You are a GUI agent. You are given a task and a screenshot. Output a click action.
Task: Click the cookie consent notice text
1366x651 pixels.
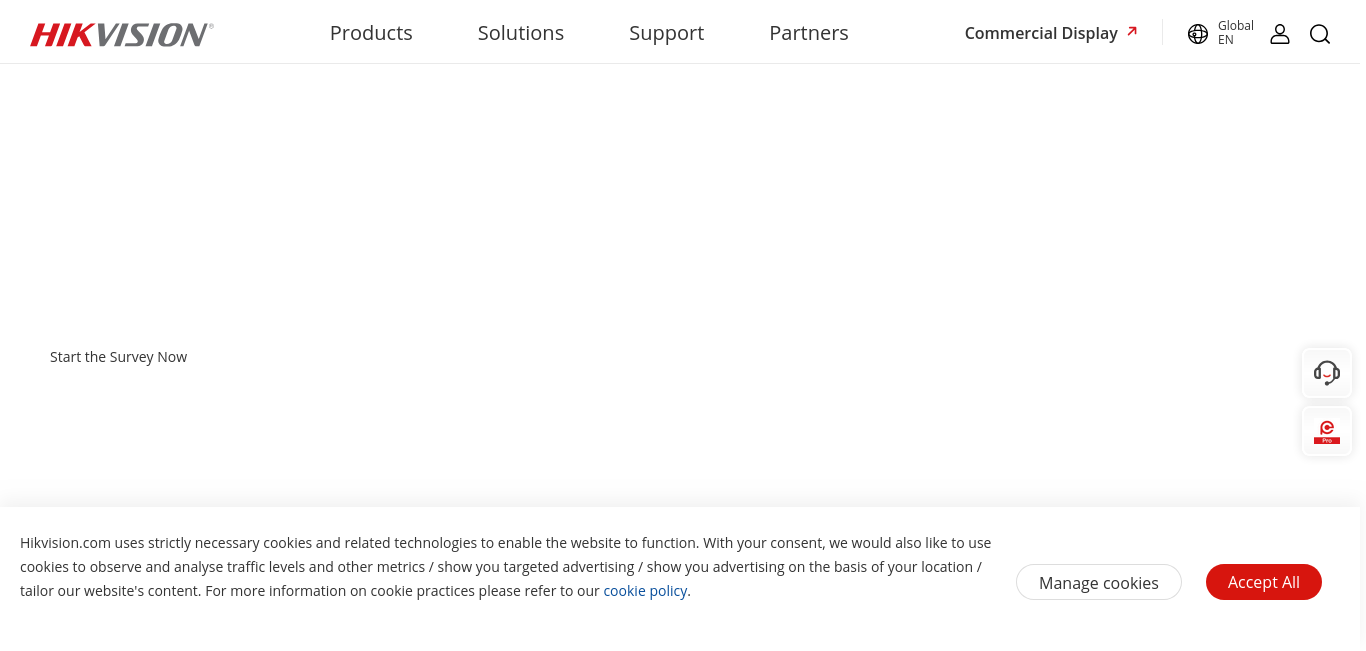pos(505,567)
